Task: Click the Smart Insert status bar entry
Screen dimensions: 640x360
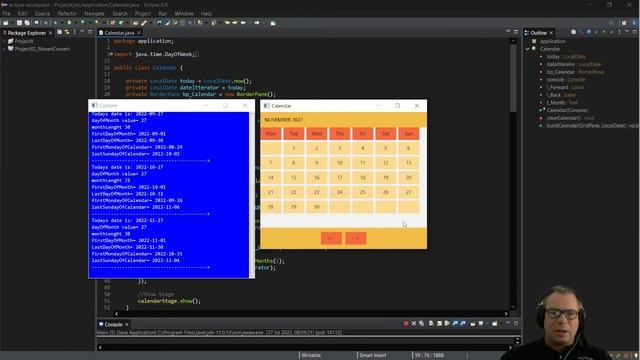Action: click(373, 356)
